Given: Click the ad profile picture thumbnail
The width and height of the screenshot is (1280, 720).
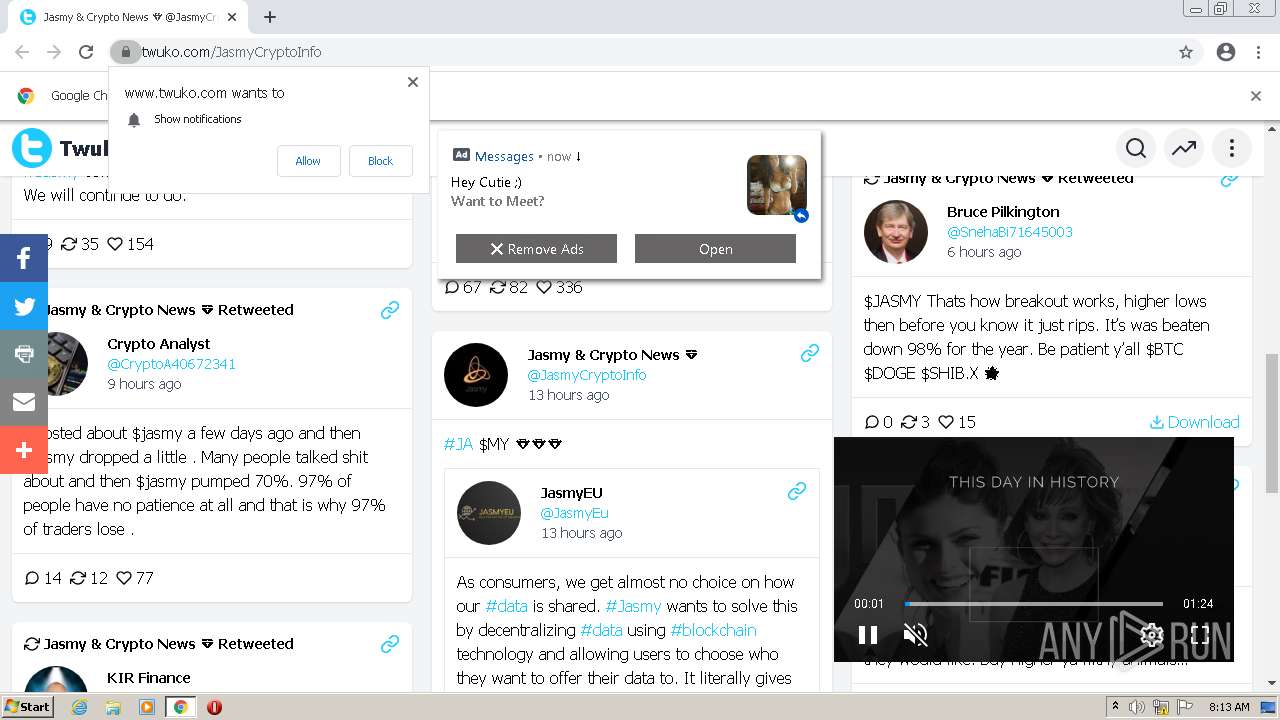Looking at the screenshot, I should click(777, 185).
